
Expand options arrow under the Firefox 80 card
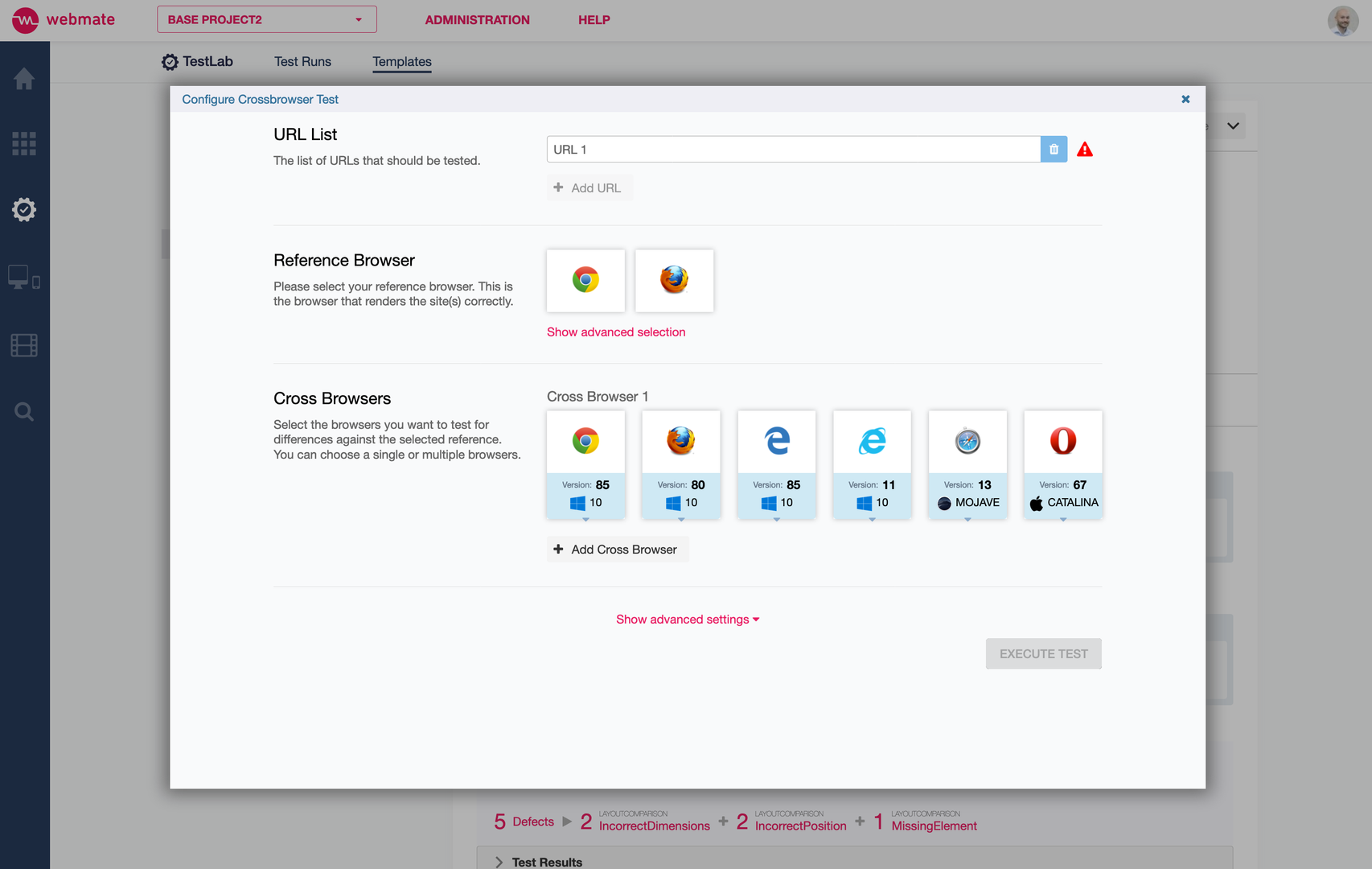click(x=681, y=520)
